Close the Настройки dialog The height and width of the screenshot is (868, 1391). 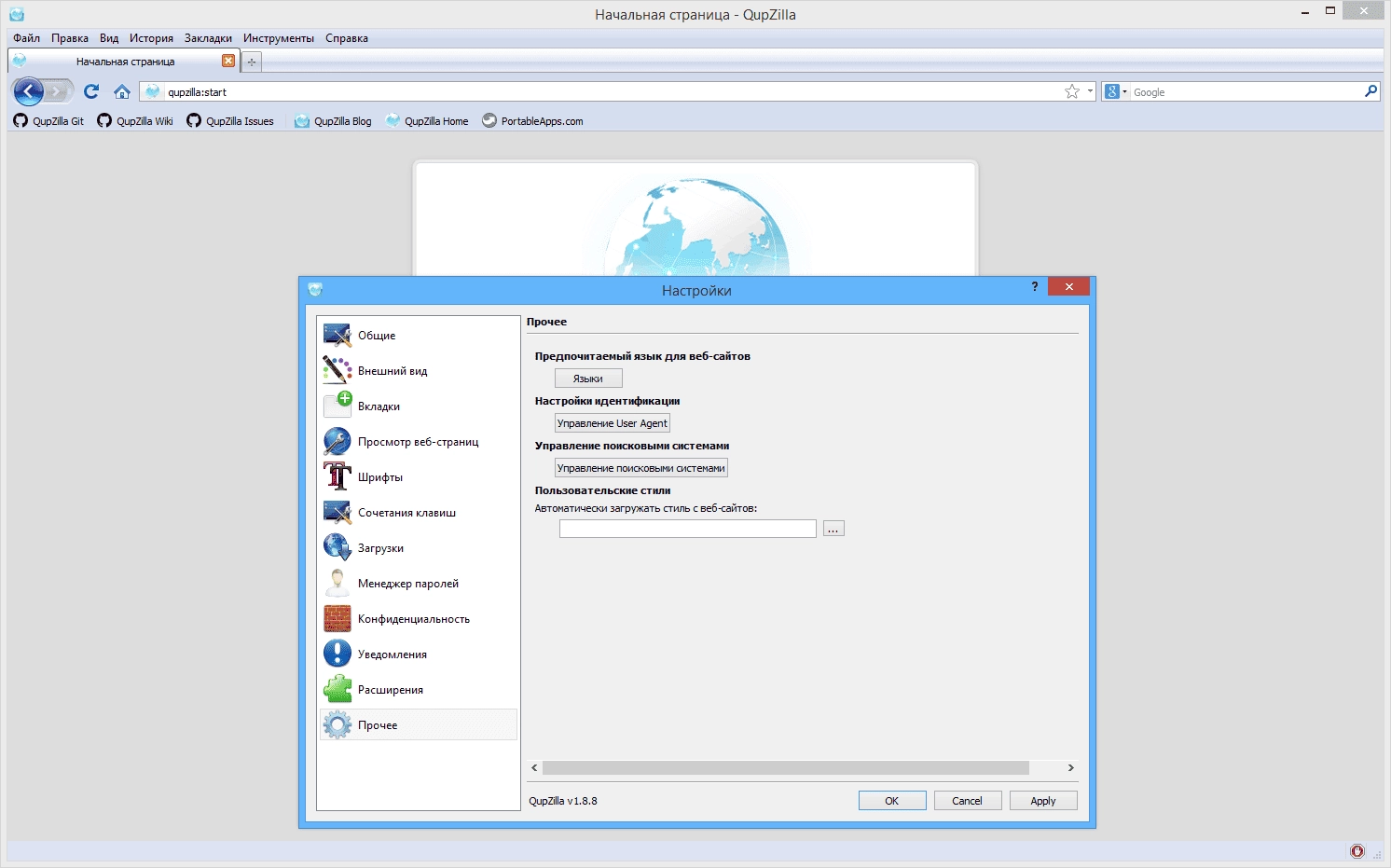click(x=1069, y=286)
